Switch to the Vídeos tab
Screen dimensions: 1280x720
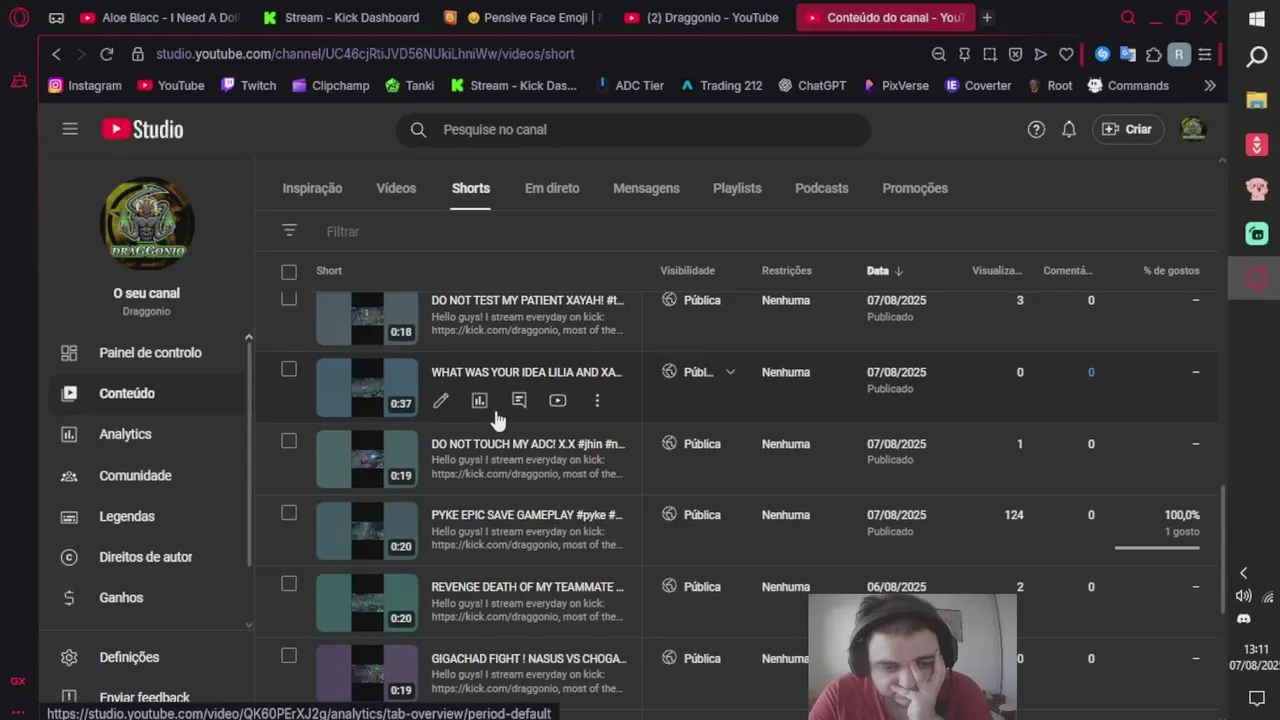click(x=396, y=188)
